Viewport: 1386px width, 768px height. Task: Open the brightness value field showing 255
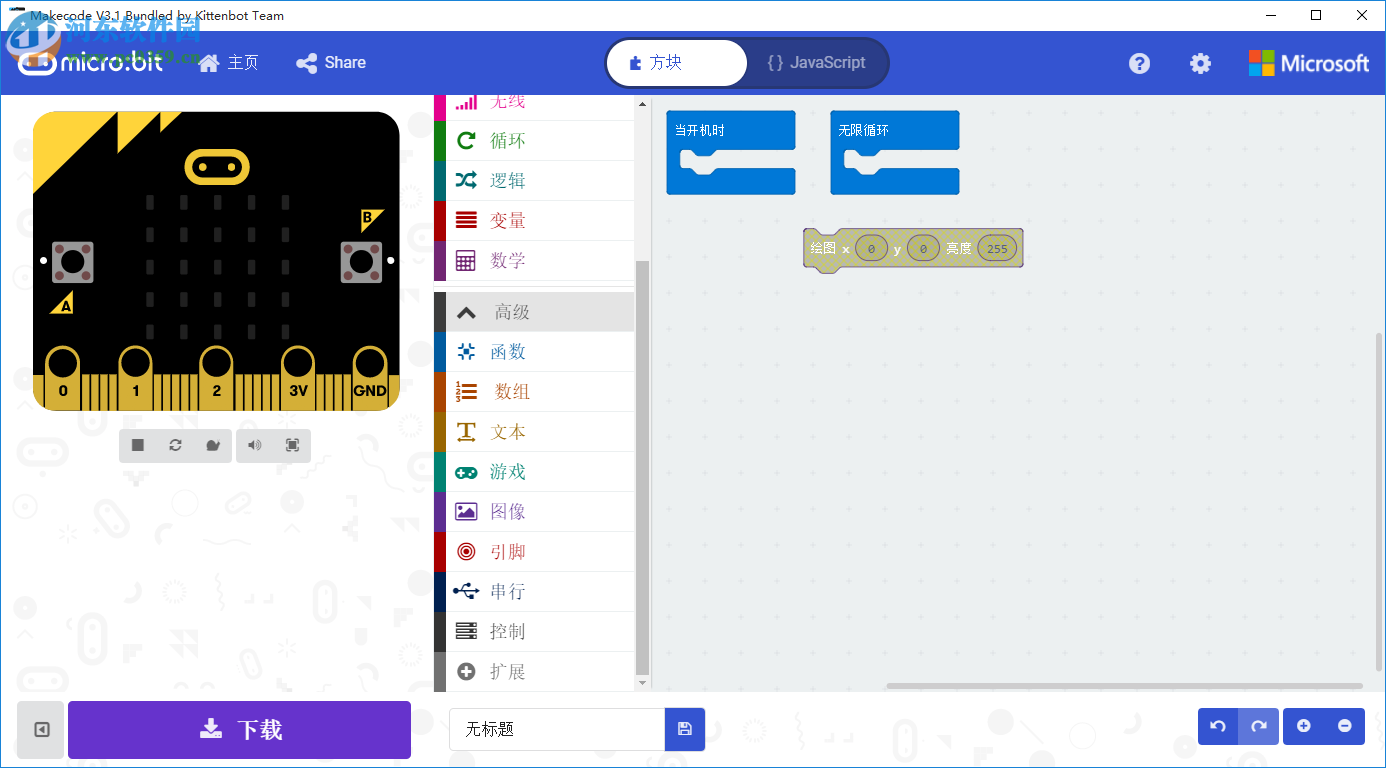pyautogui.click(x=995, y=248)
